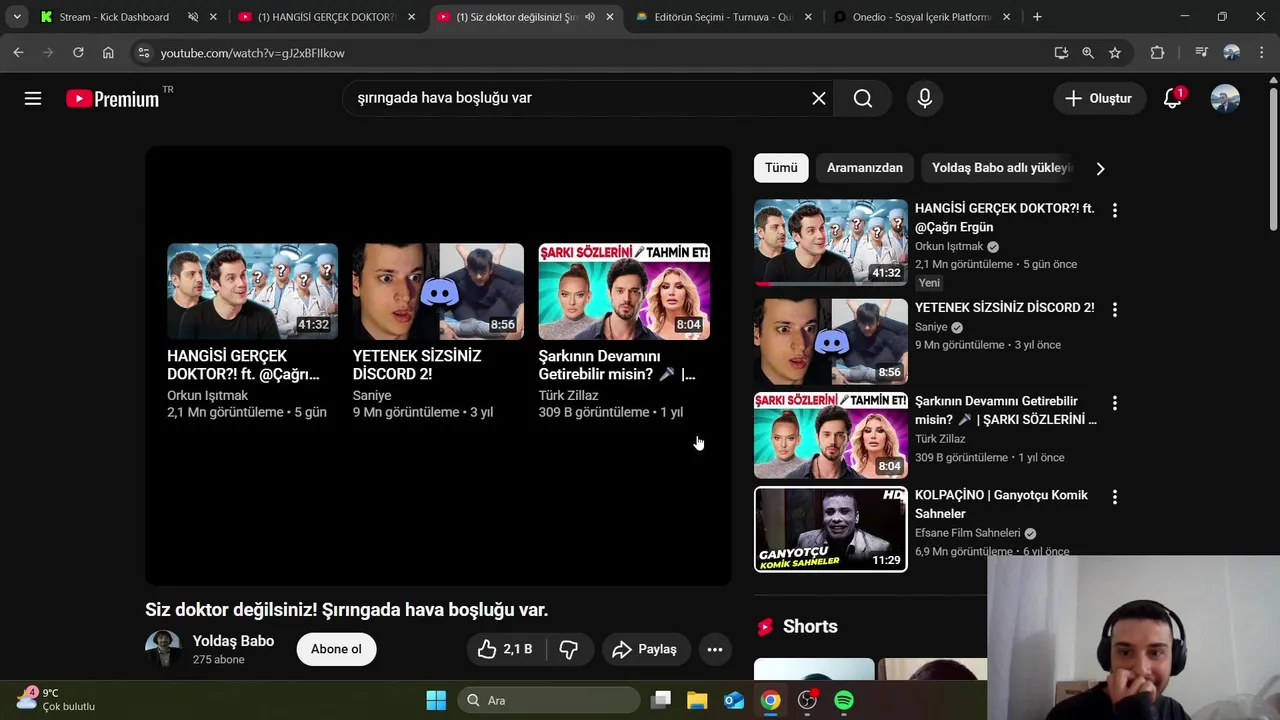Viewport: 1280px width, 720px height.
Task: Click the Oluştur create button
Action: tap(1099, 98)
